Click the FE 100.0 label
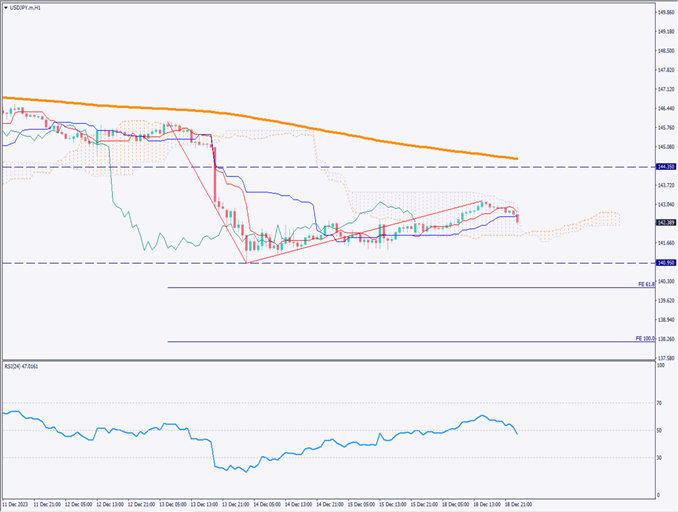 point(645,339)
